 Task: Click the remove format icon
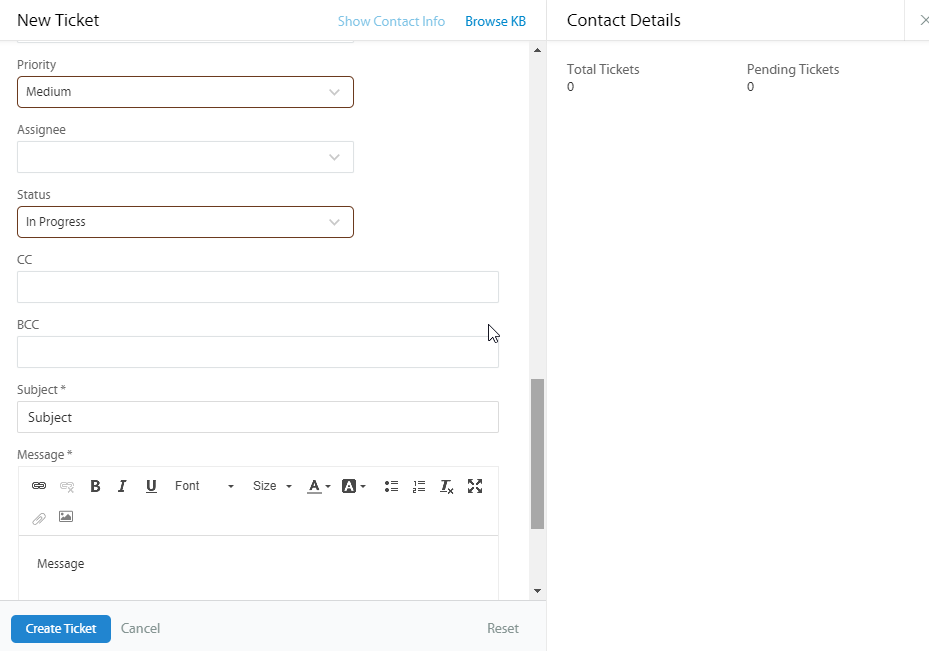click(447, 486)
